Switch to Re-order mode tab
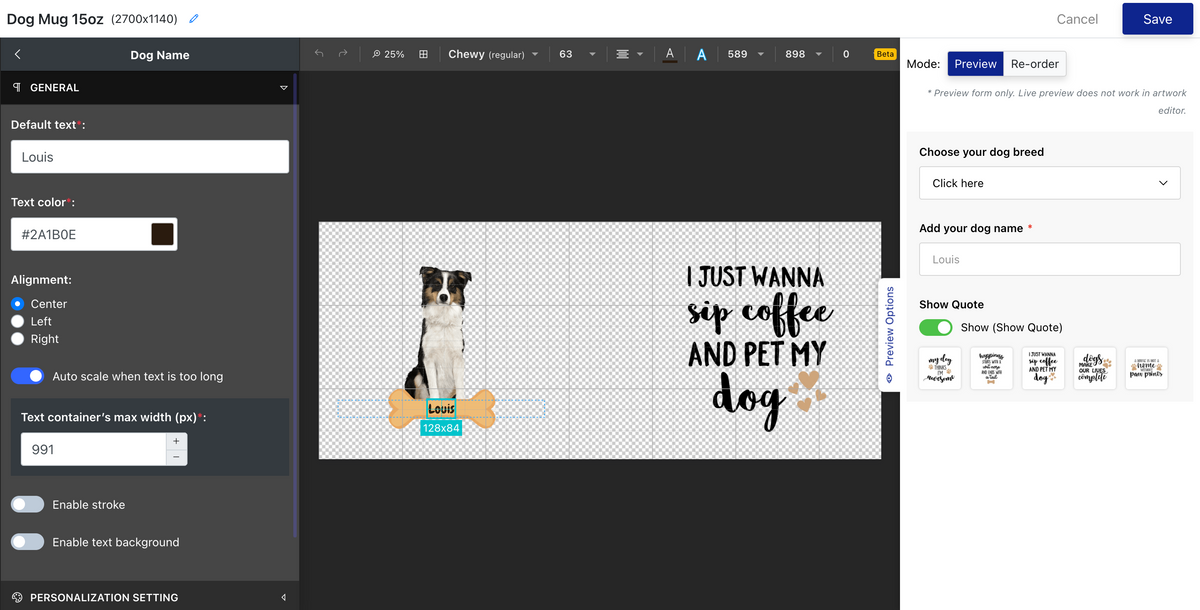 point(1034,64)
